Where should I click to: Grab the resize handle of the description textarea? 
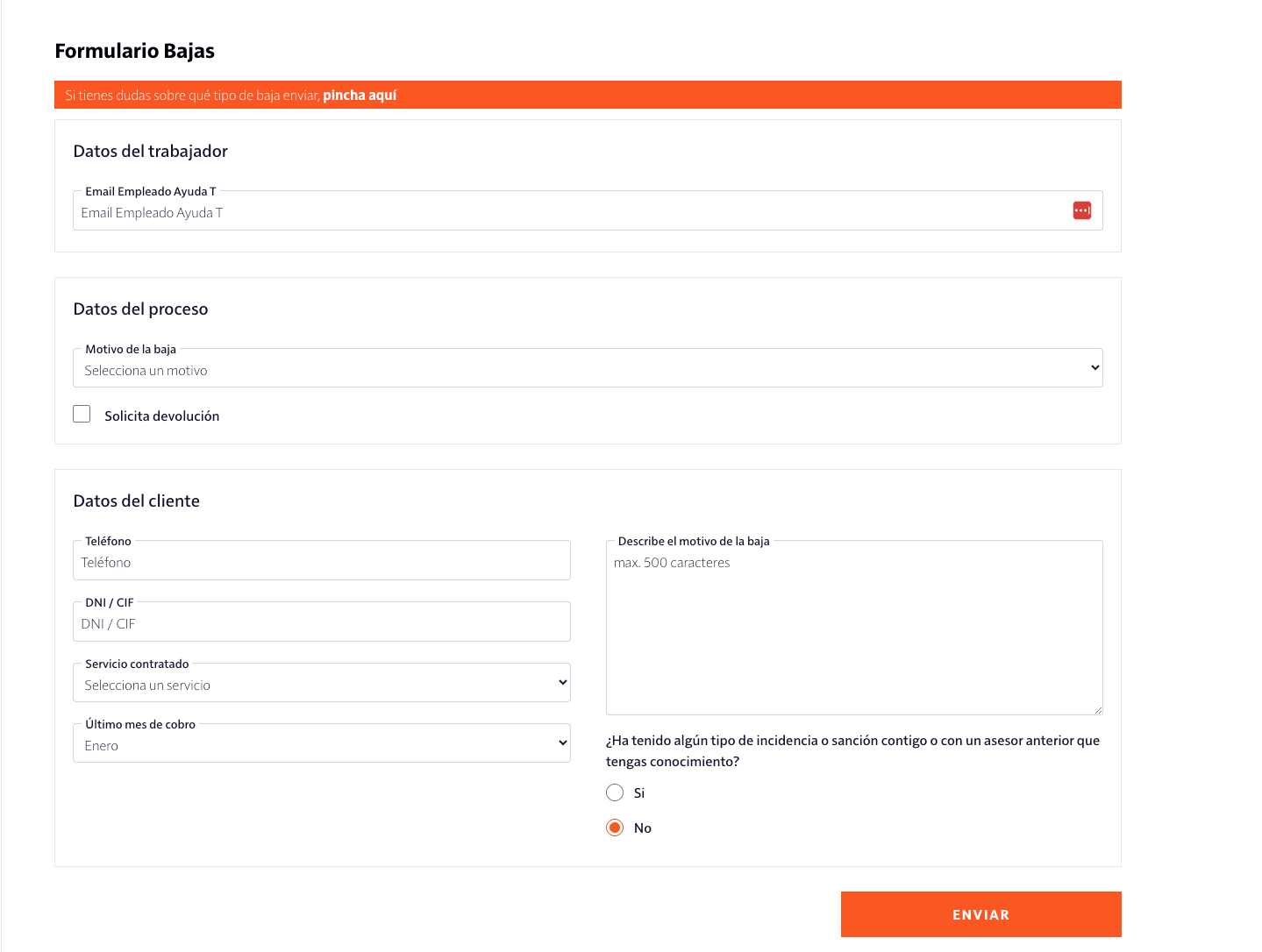[1097, 709]
